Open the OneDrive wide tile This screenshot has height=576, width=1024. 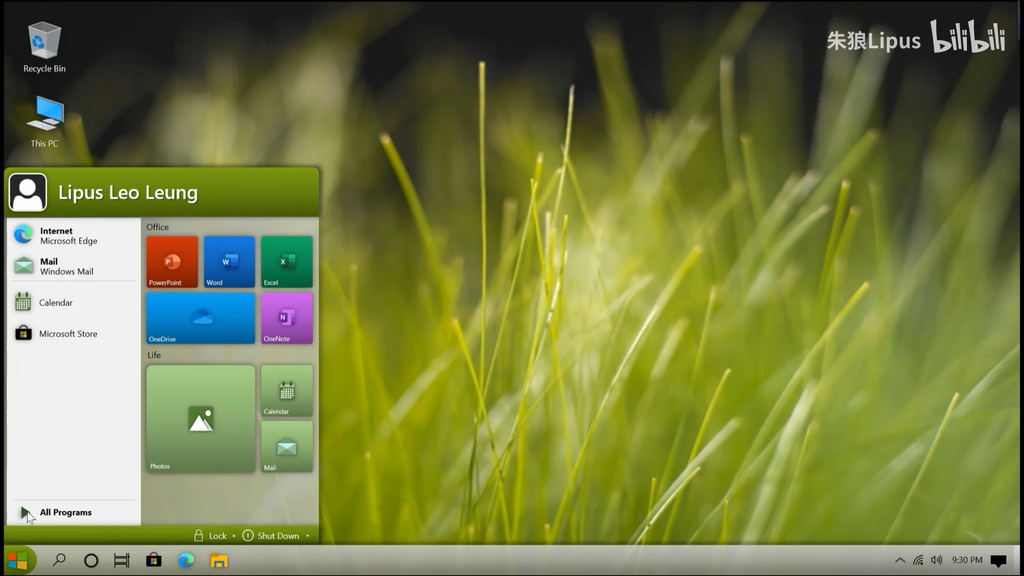pyautogui.click(x=200, y=318)
